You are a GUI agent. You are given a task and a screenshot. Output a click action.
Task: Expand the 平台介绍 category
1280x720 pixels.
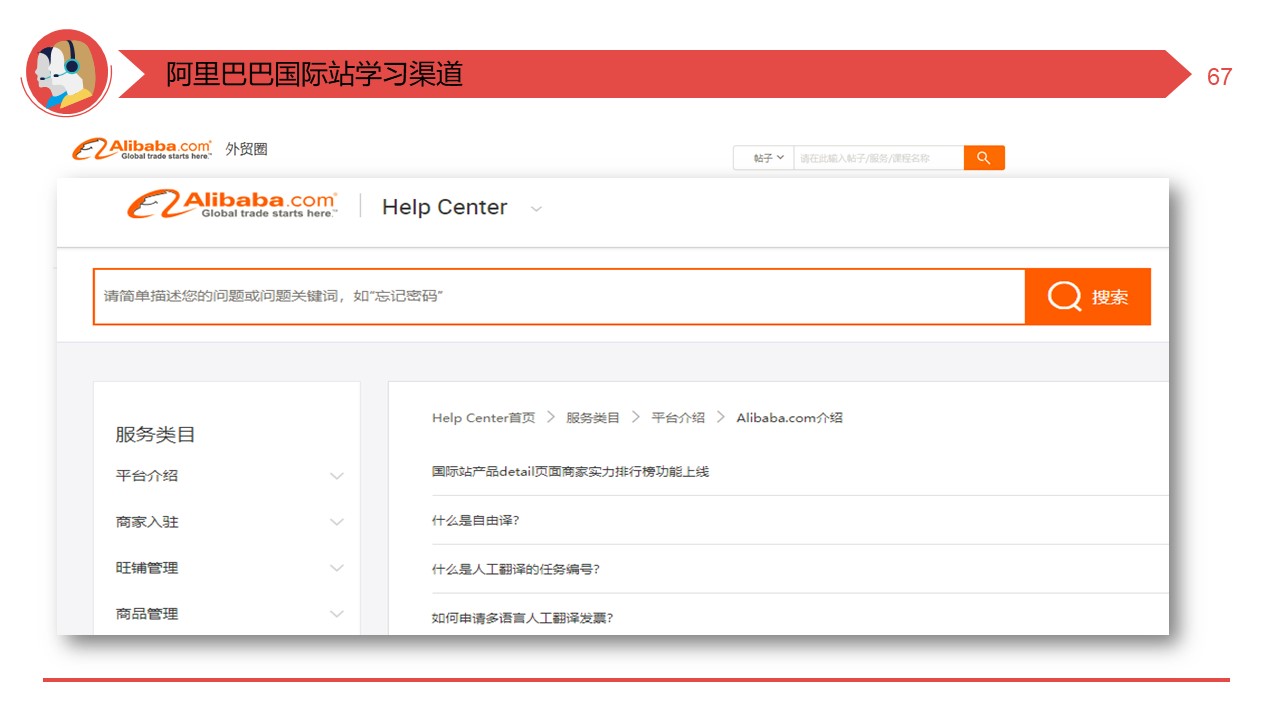[336, 476]
